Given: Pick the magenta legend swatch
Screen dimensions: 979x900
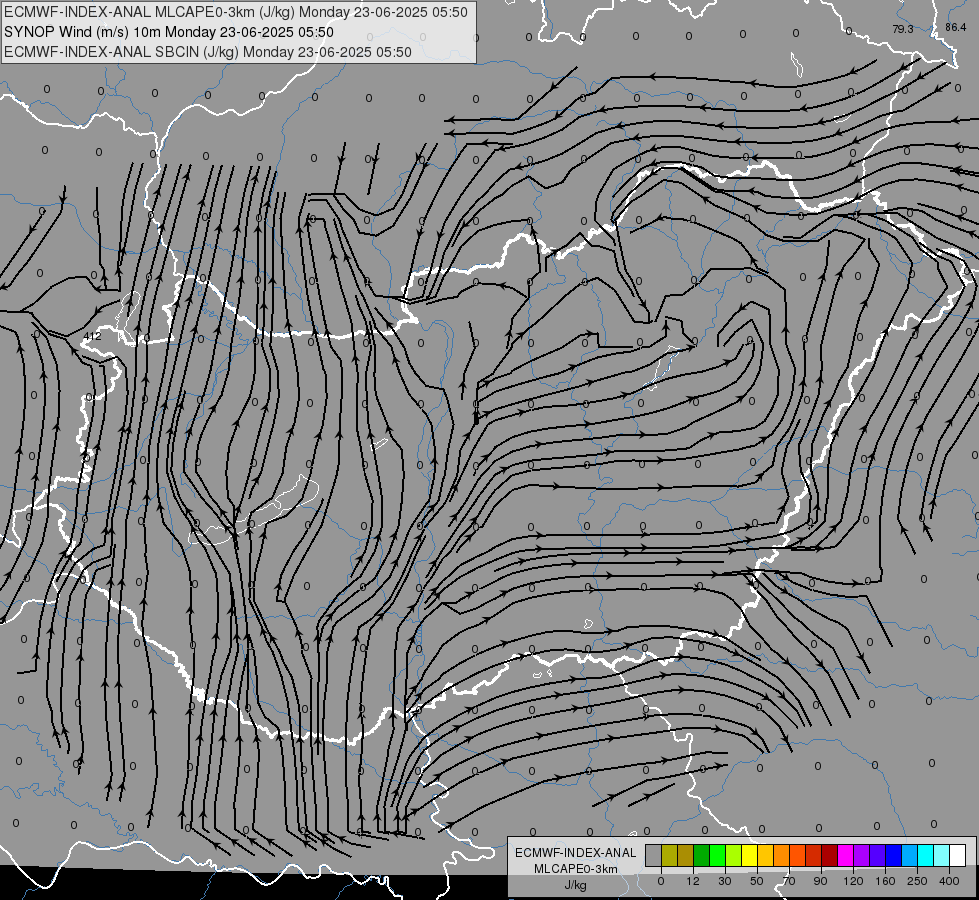Looking at the screenshot, I should (x=845, y=855).
